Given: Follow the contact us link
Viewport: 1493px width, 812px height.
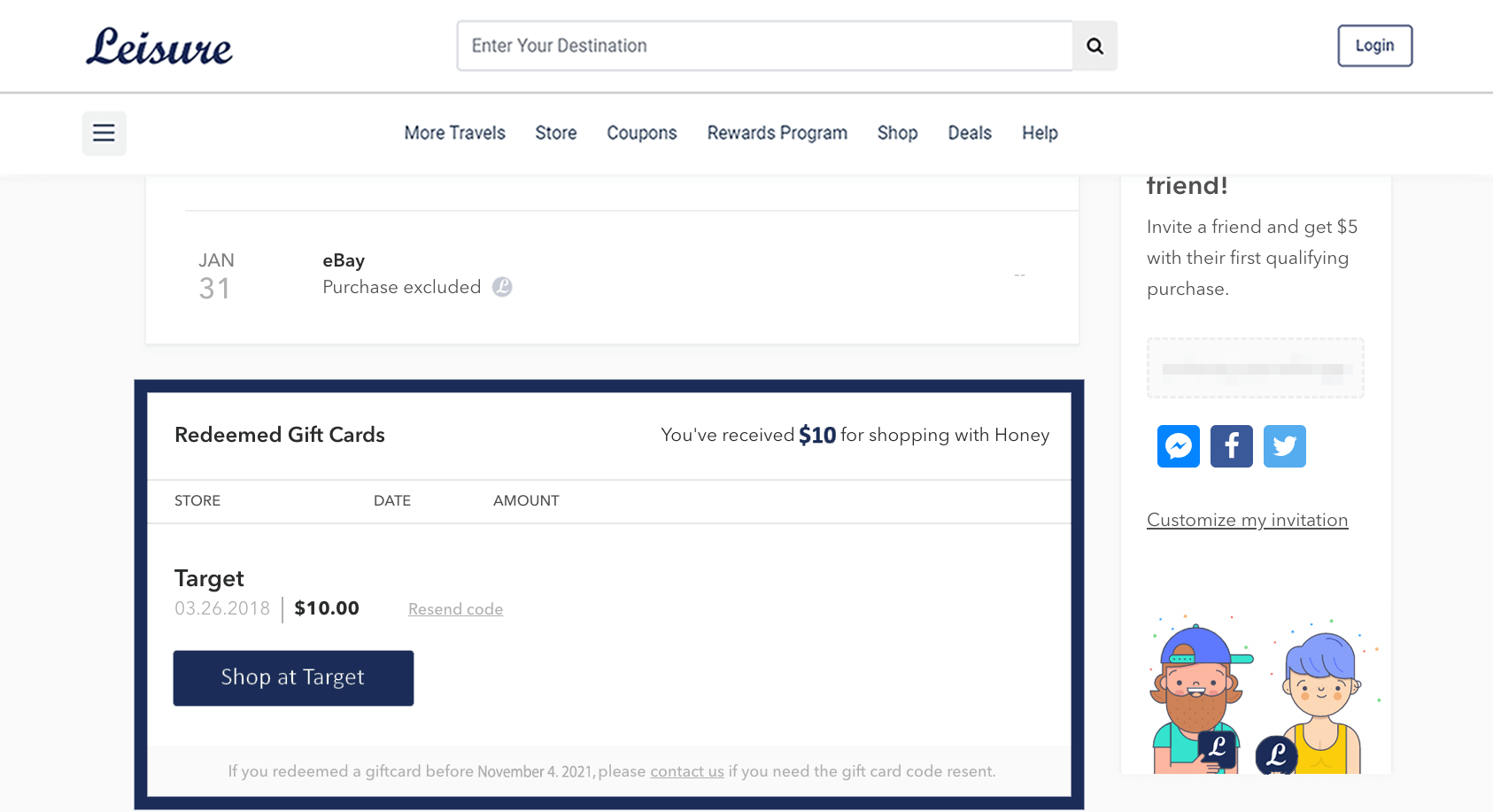Looking at the screenshot, I should tap(687, 771).
